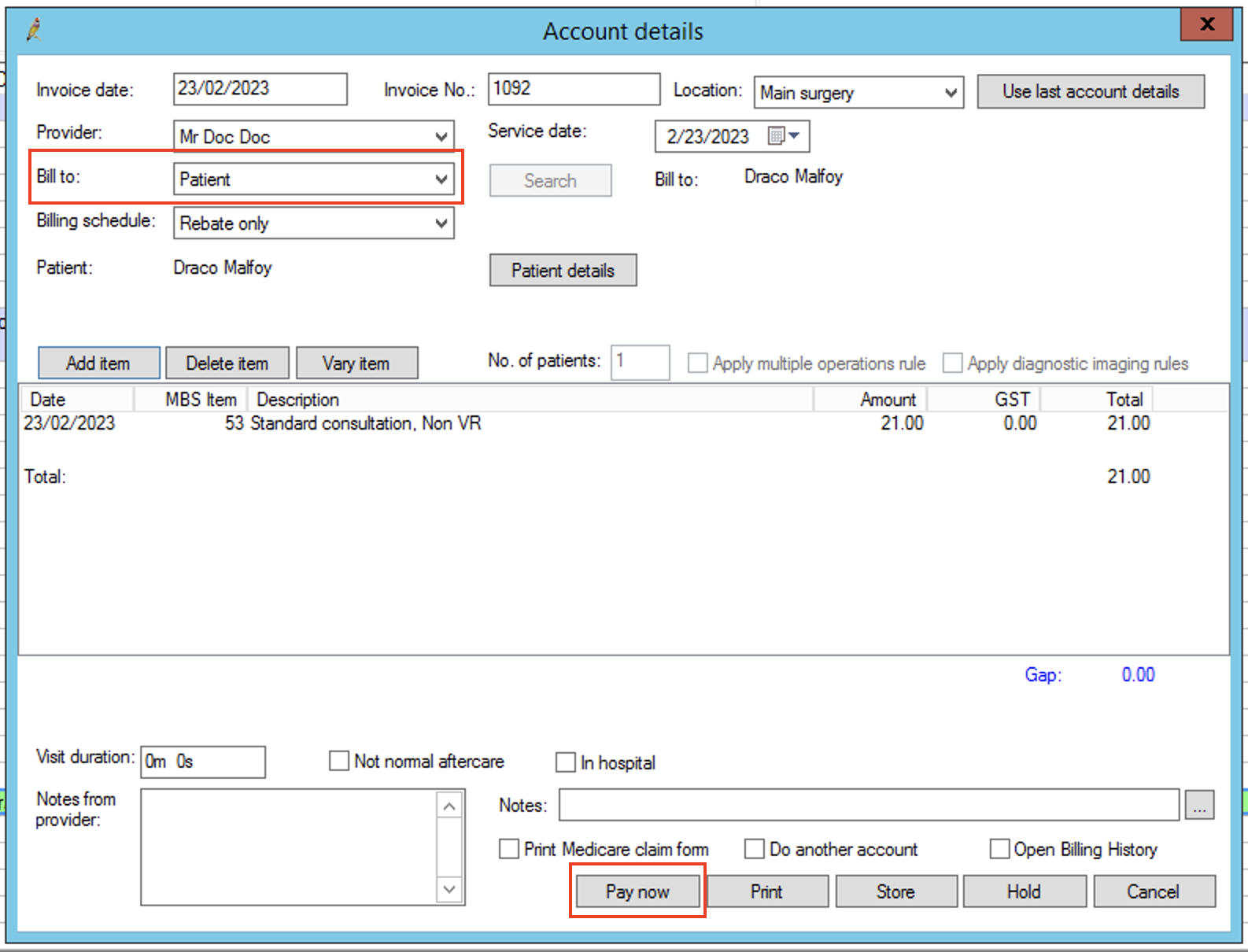
Task: Open the Provider dropdown
Action: [441, 137]
